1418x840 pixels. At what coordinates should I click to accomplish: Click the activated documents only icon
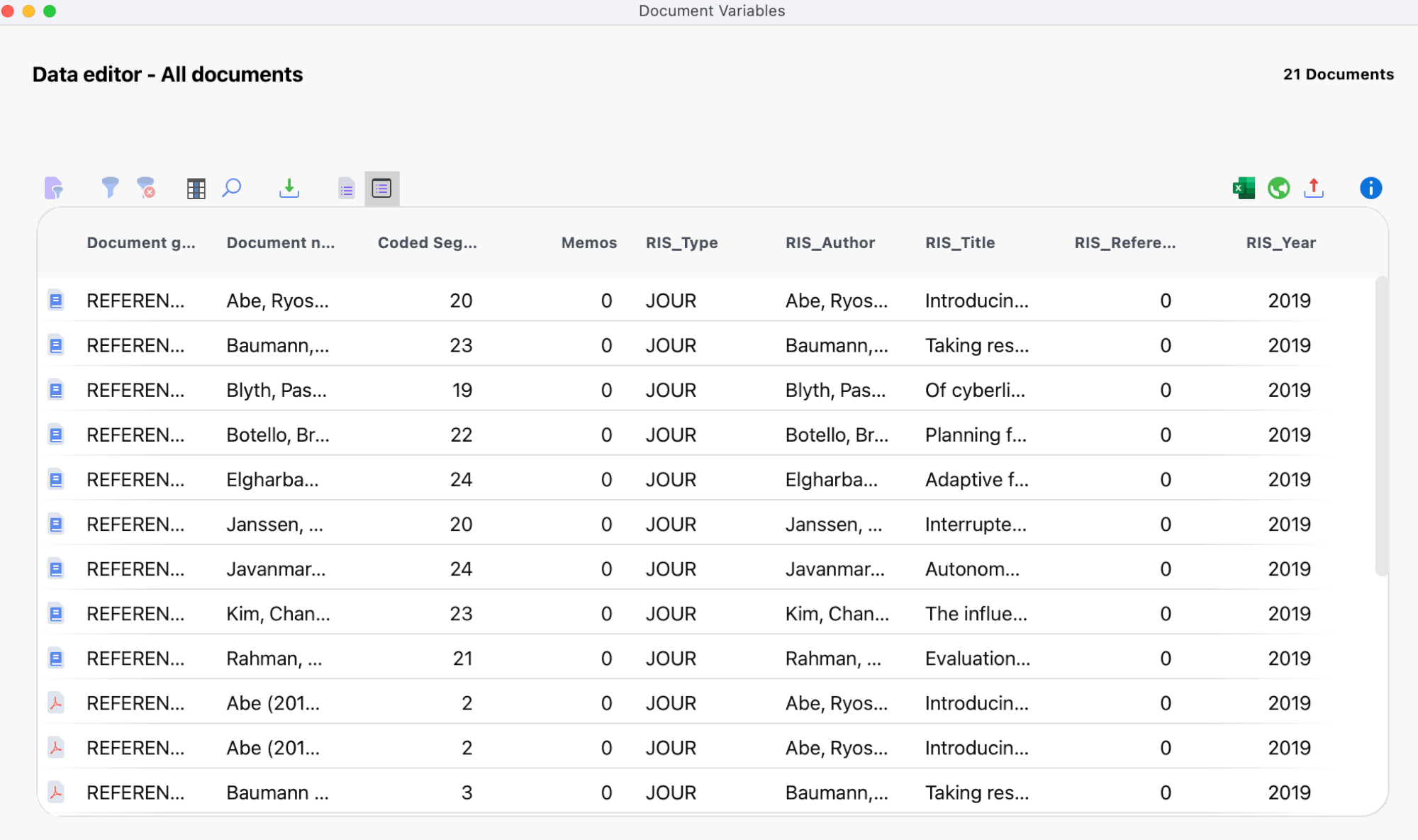(x=54, y=188)
